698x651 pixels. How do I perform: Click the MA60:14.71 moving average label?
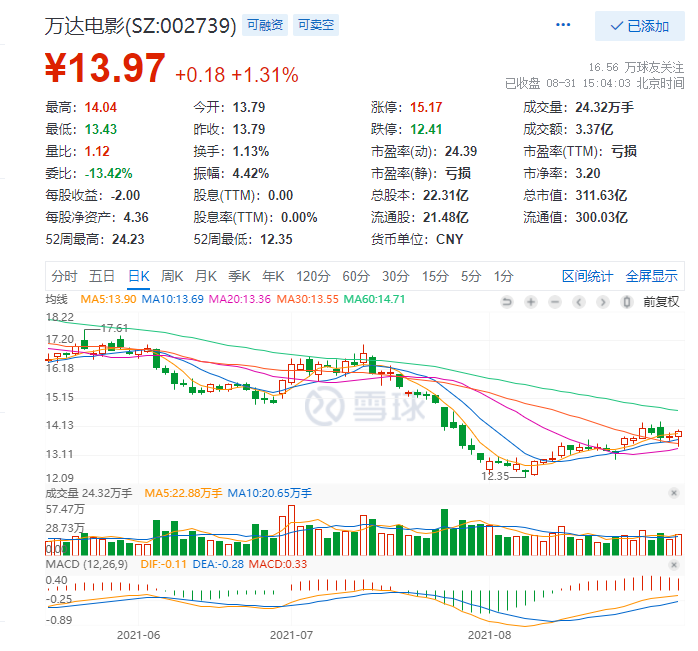tap(374, 299)
